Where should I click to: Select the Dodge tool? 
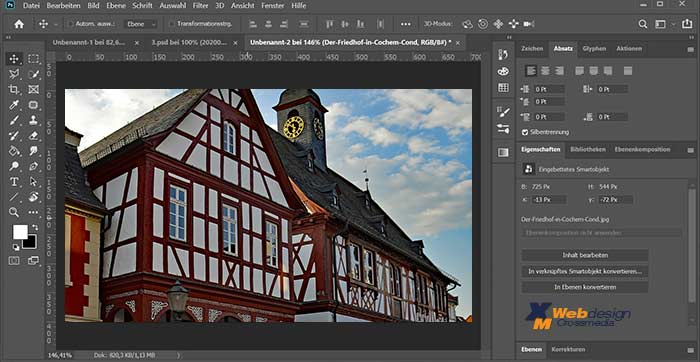pyautogui.click(x=14, y=166)
